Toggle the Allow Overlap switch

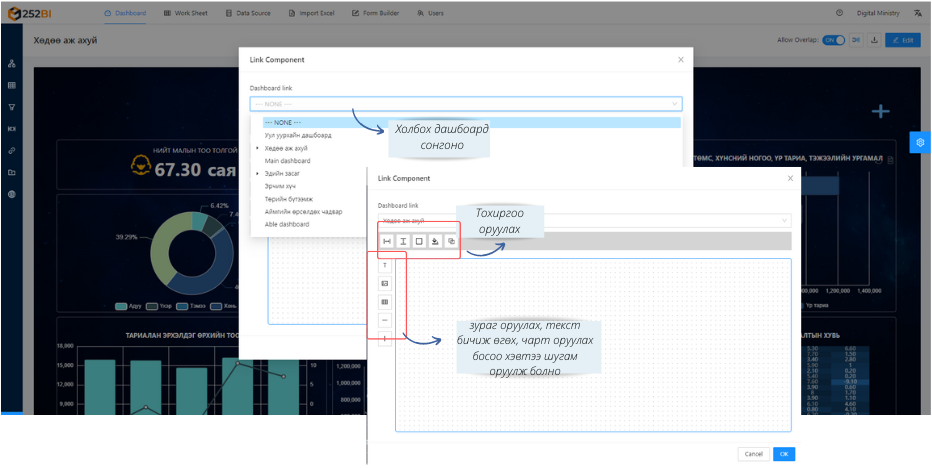coord(833,40)
